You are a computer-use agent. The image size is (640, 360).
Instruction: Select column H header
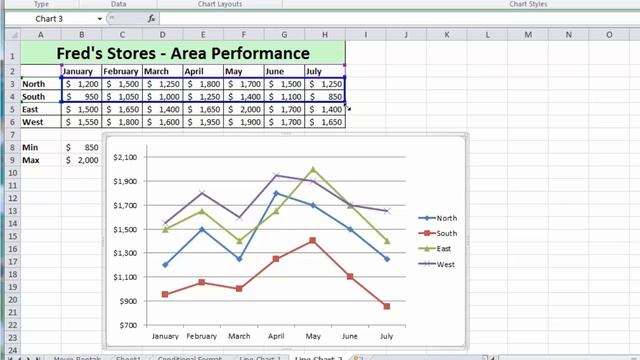coord(325,35)
